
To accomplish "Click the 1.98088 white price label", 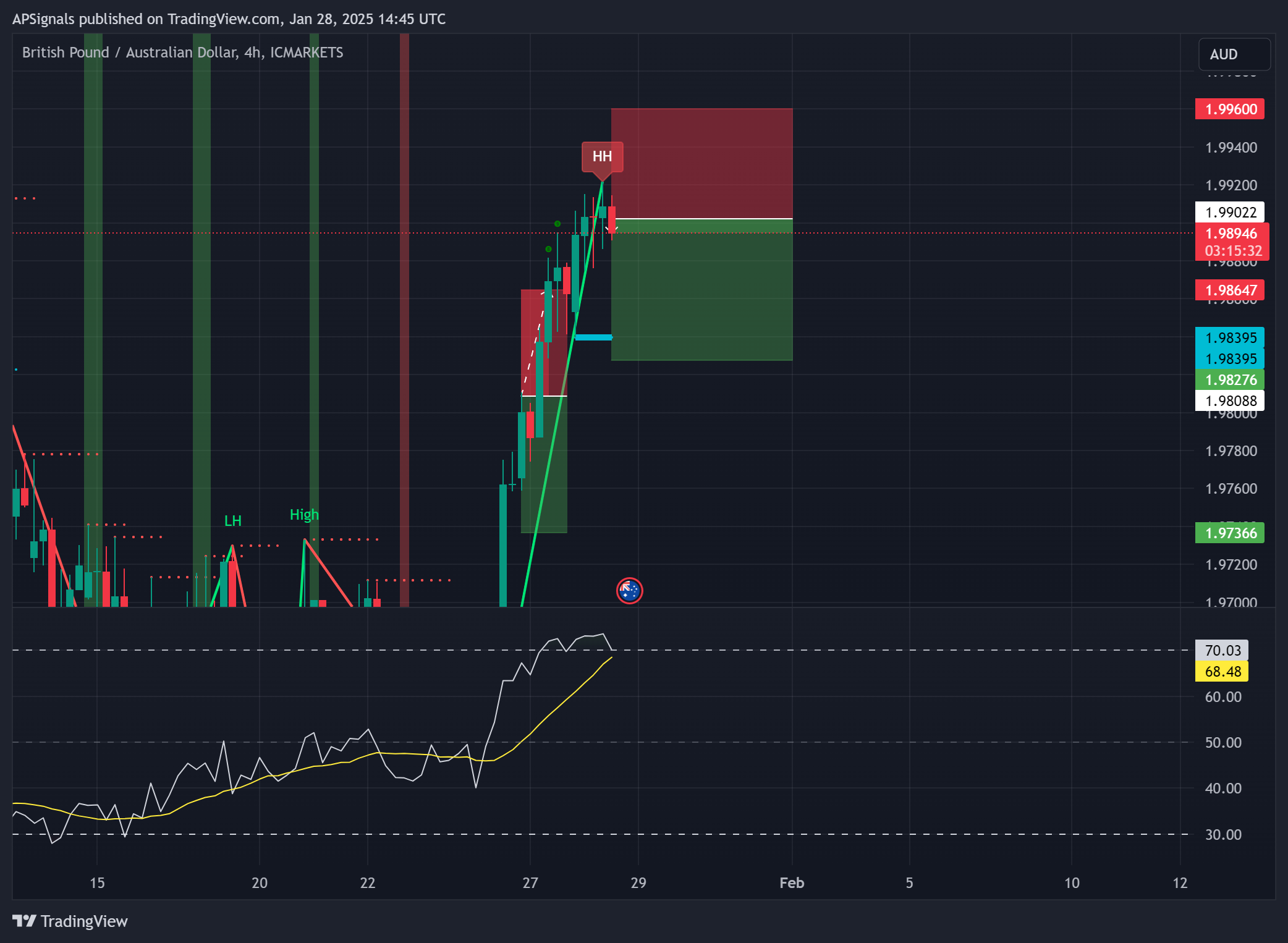I will tap(1230, 401).
